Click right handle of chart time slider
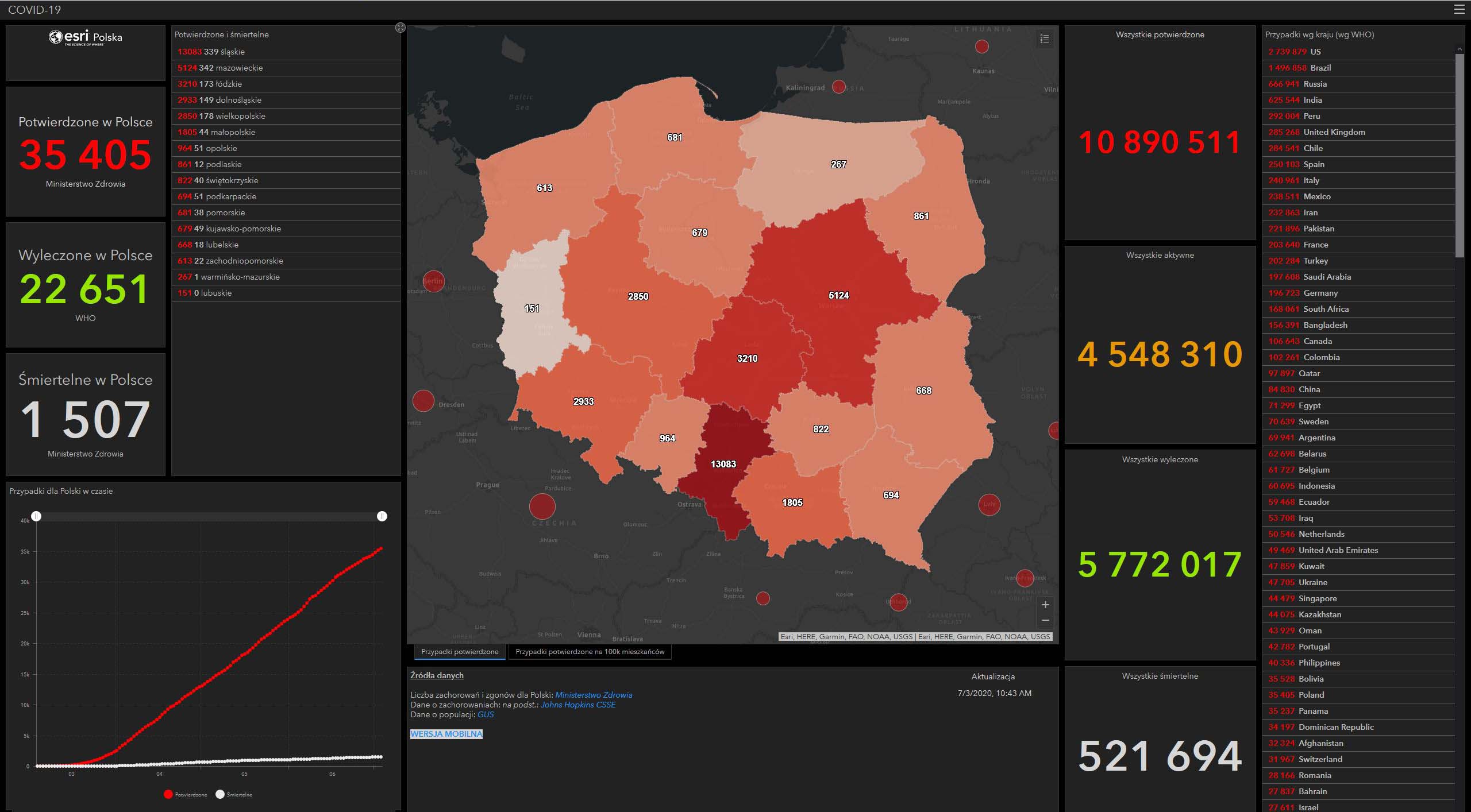 [x=382, y=516]
